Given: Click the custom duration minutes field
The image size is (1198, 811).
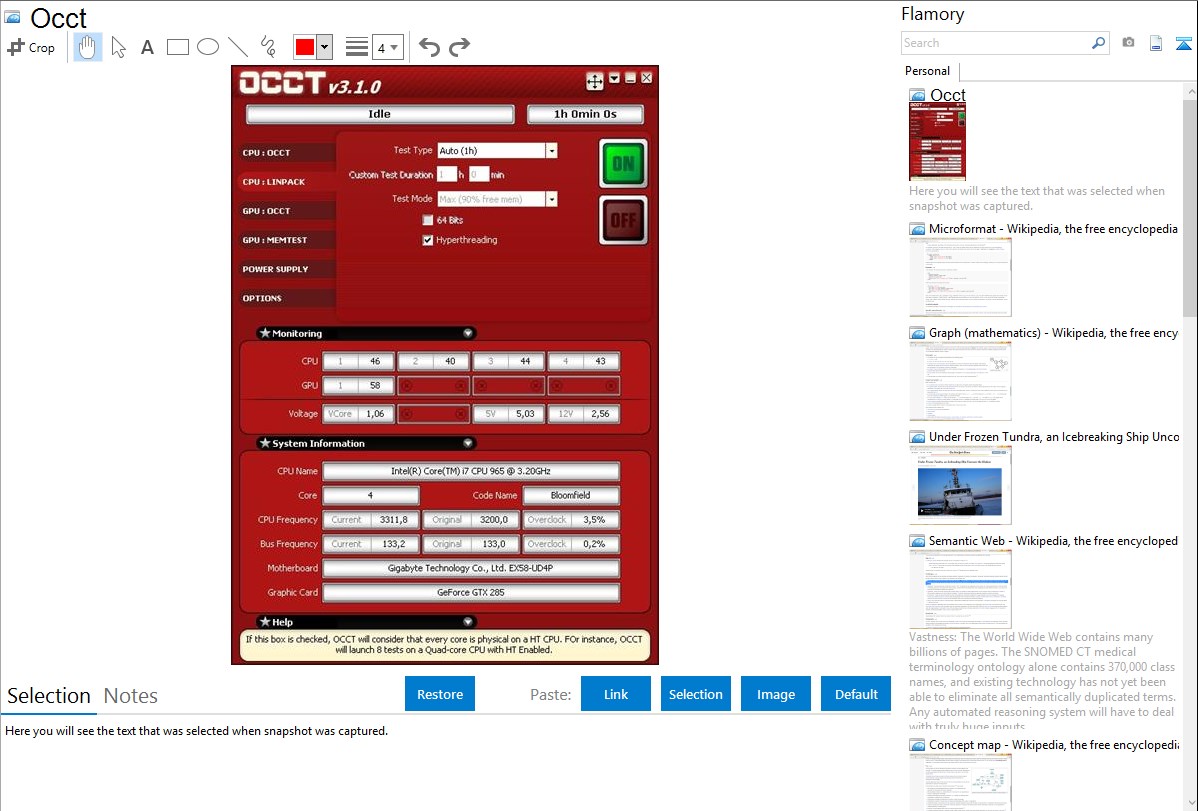Looking at the screenshot, I should pos(479,175).
